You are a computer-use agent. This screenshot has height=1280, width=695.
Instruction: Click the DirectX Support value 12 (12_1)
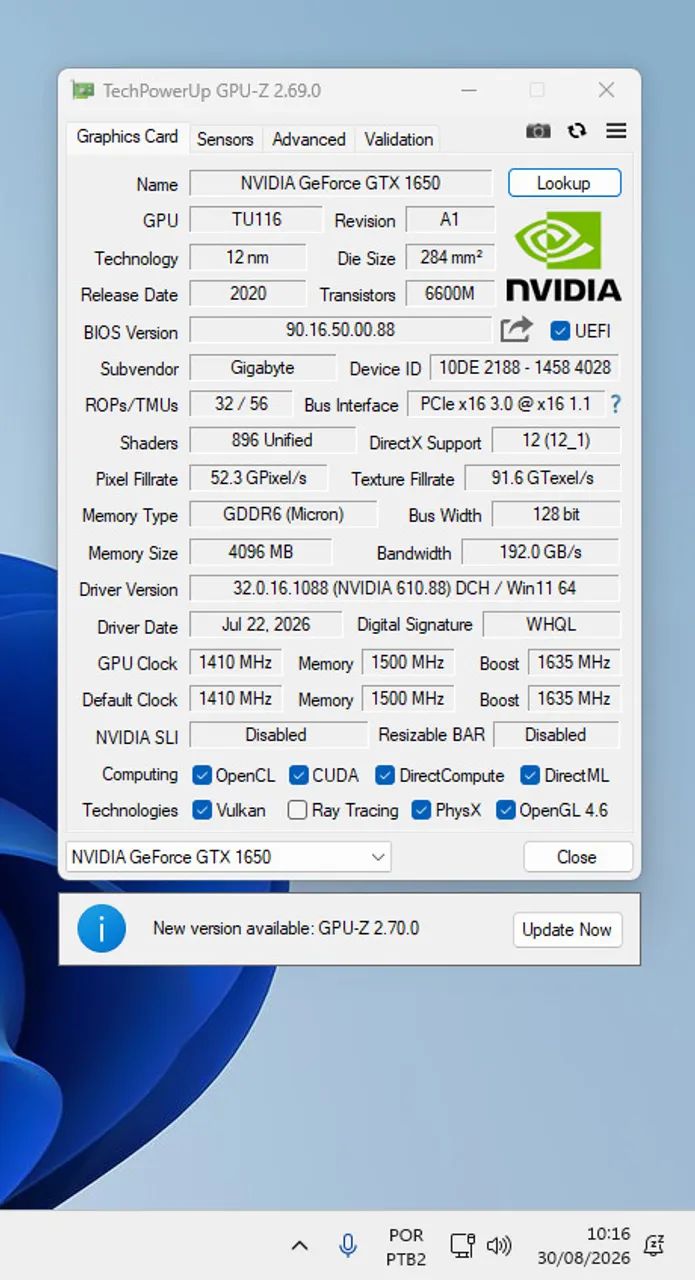pyautogui.click(x=556, y=440)
